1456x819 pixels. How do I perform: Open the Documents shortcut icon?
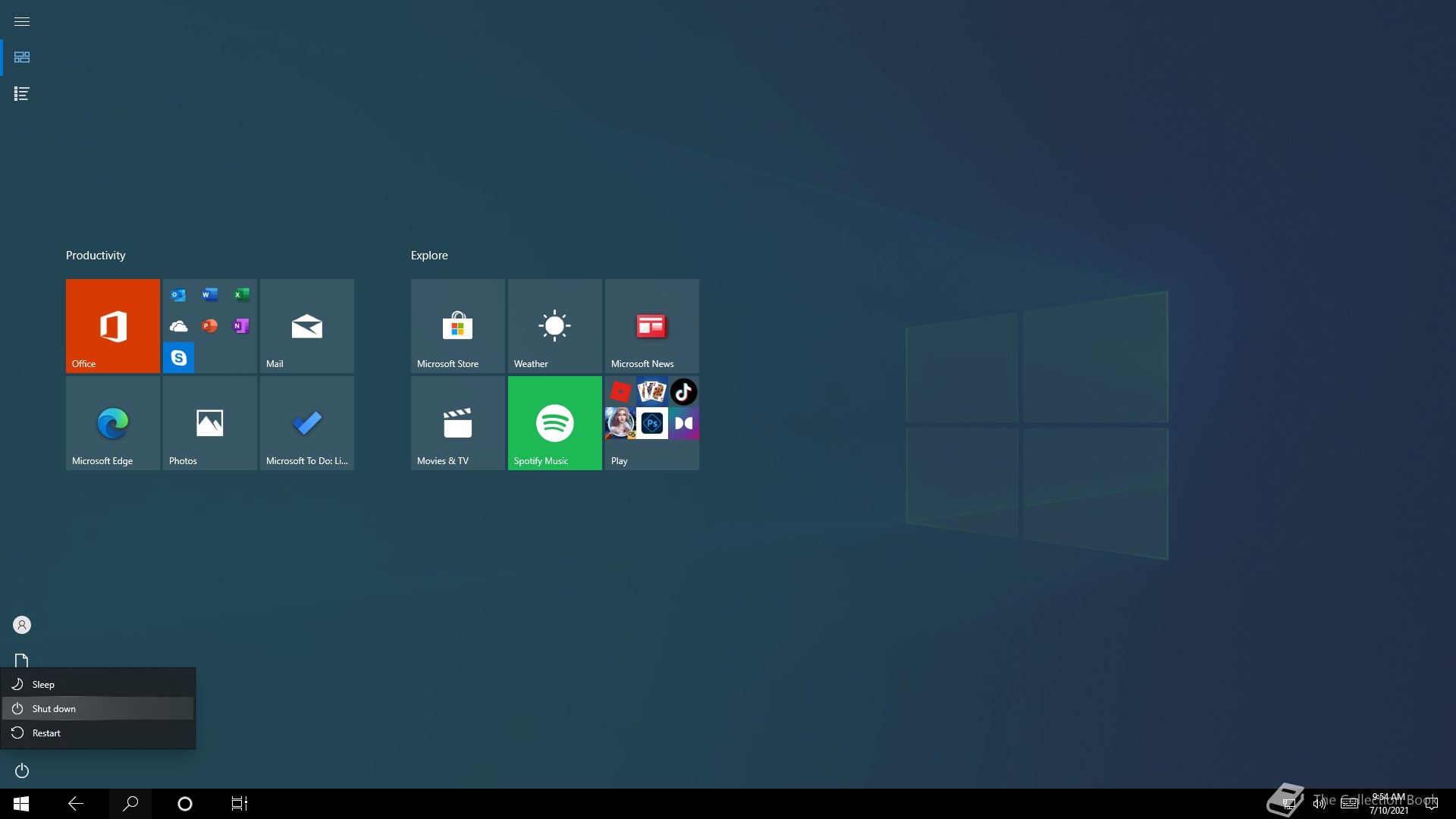pos(22,661)
